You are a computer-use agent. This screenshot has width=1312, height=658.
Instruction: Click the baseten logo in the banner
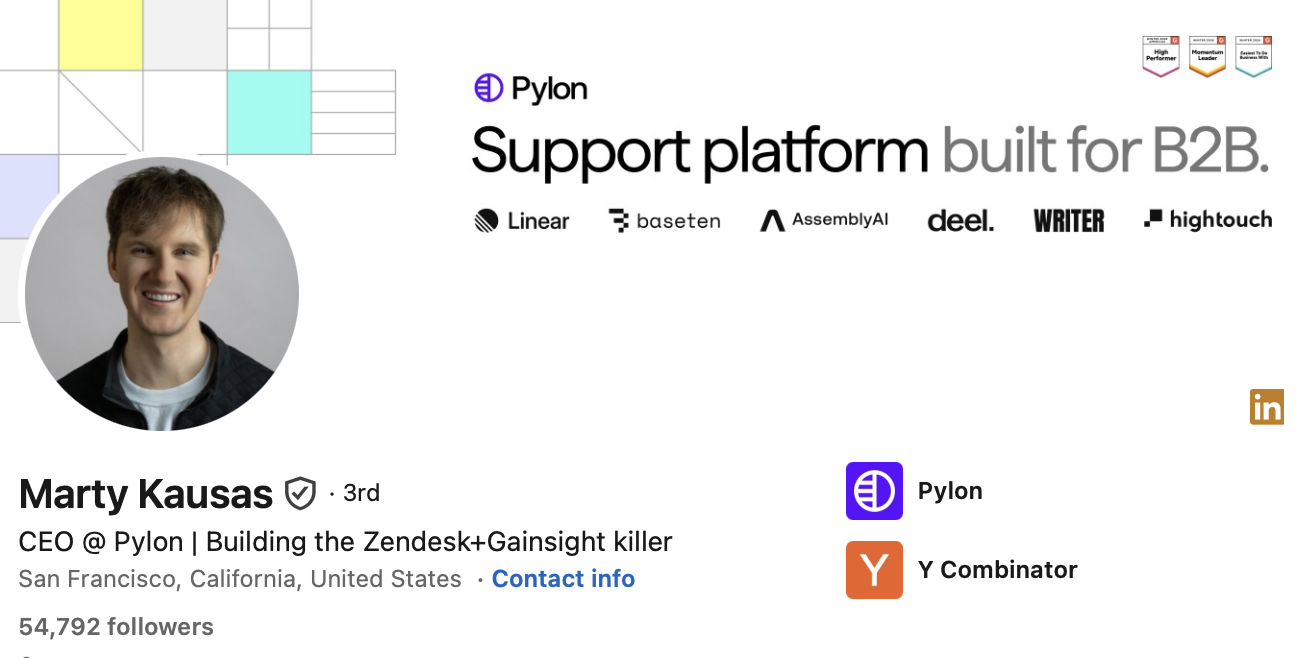pos(665,221)
